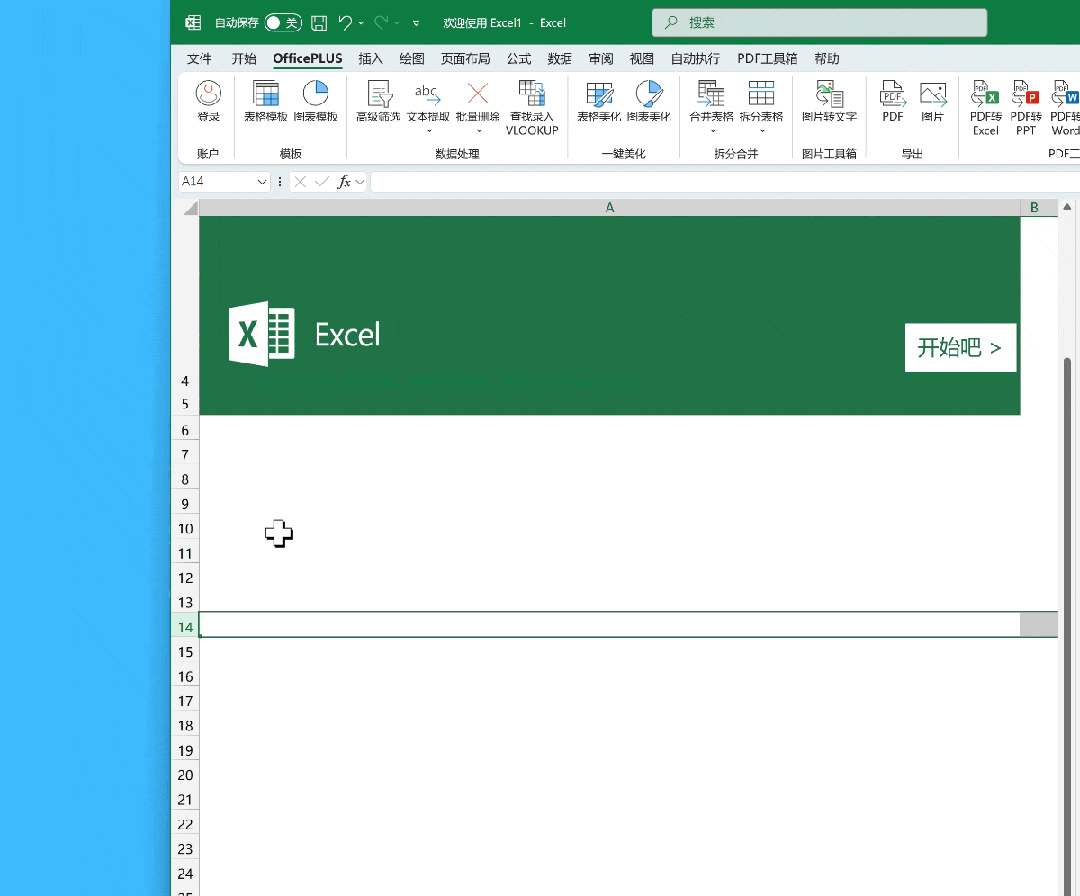1080x896 pixels.
Task: Click the 搜索 search box
Action: tap(819, 23)
